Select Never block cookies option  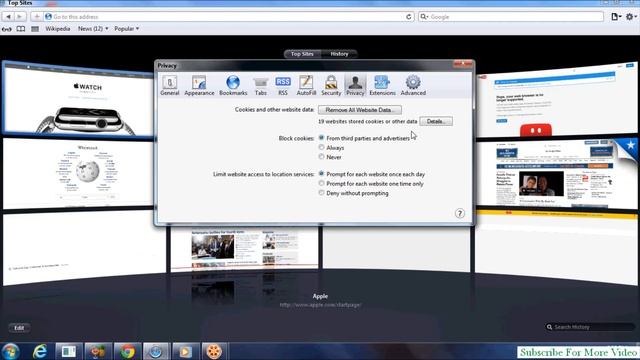point(321,157)
